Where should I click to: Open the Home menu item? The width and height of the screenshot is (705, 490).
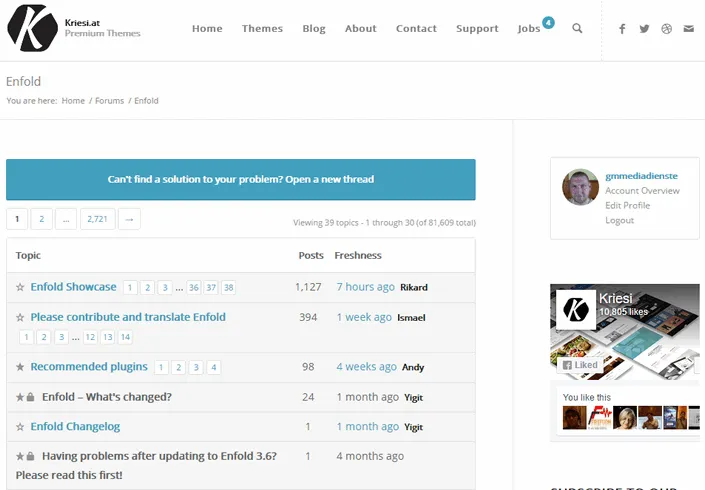(207, 28)
